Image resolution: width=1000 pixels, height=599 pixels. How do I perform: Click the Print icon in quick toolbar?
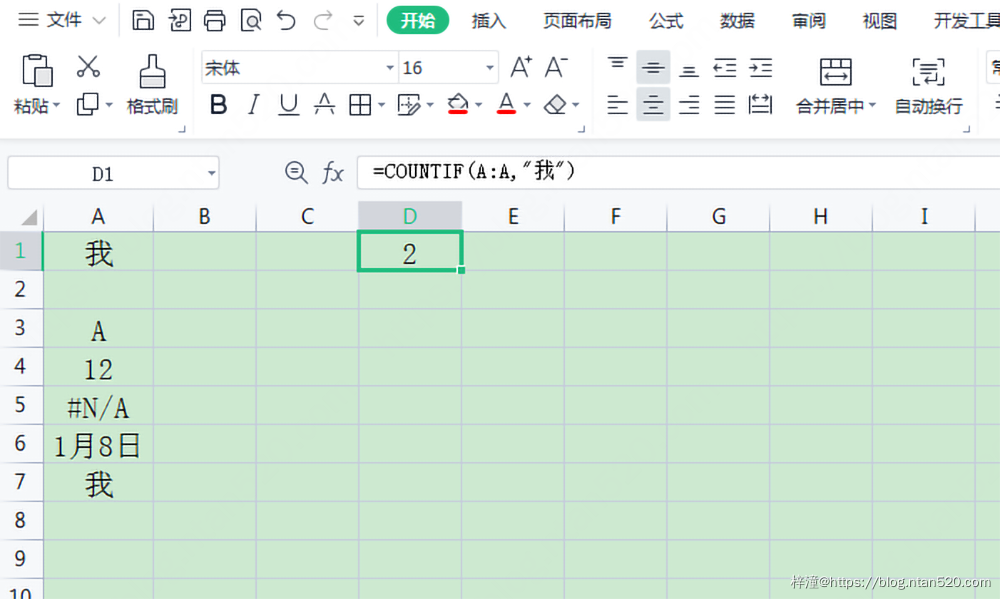click(x=214, y=20)
